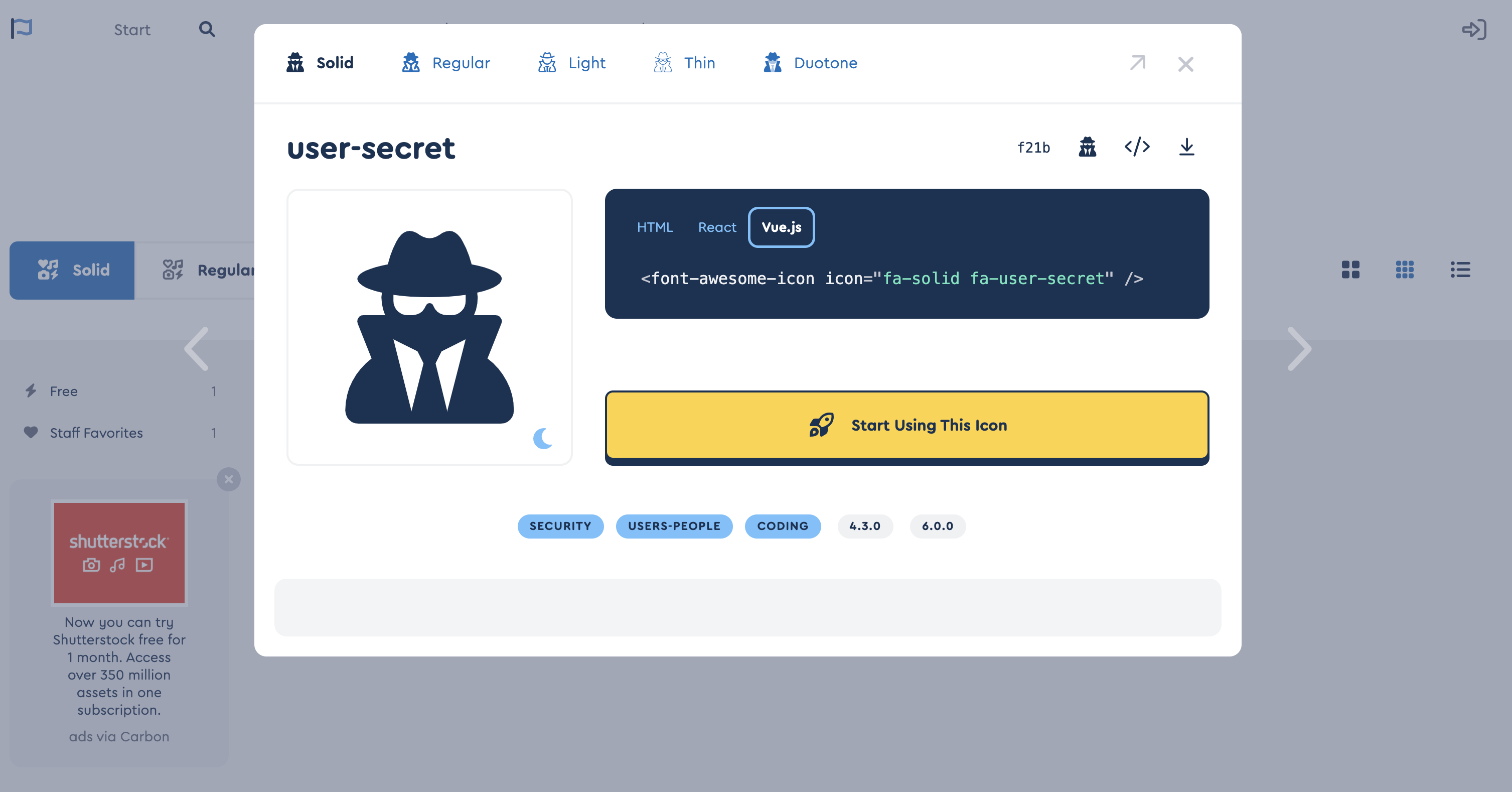Switch to the React code tab

717,227
